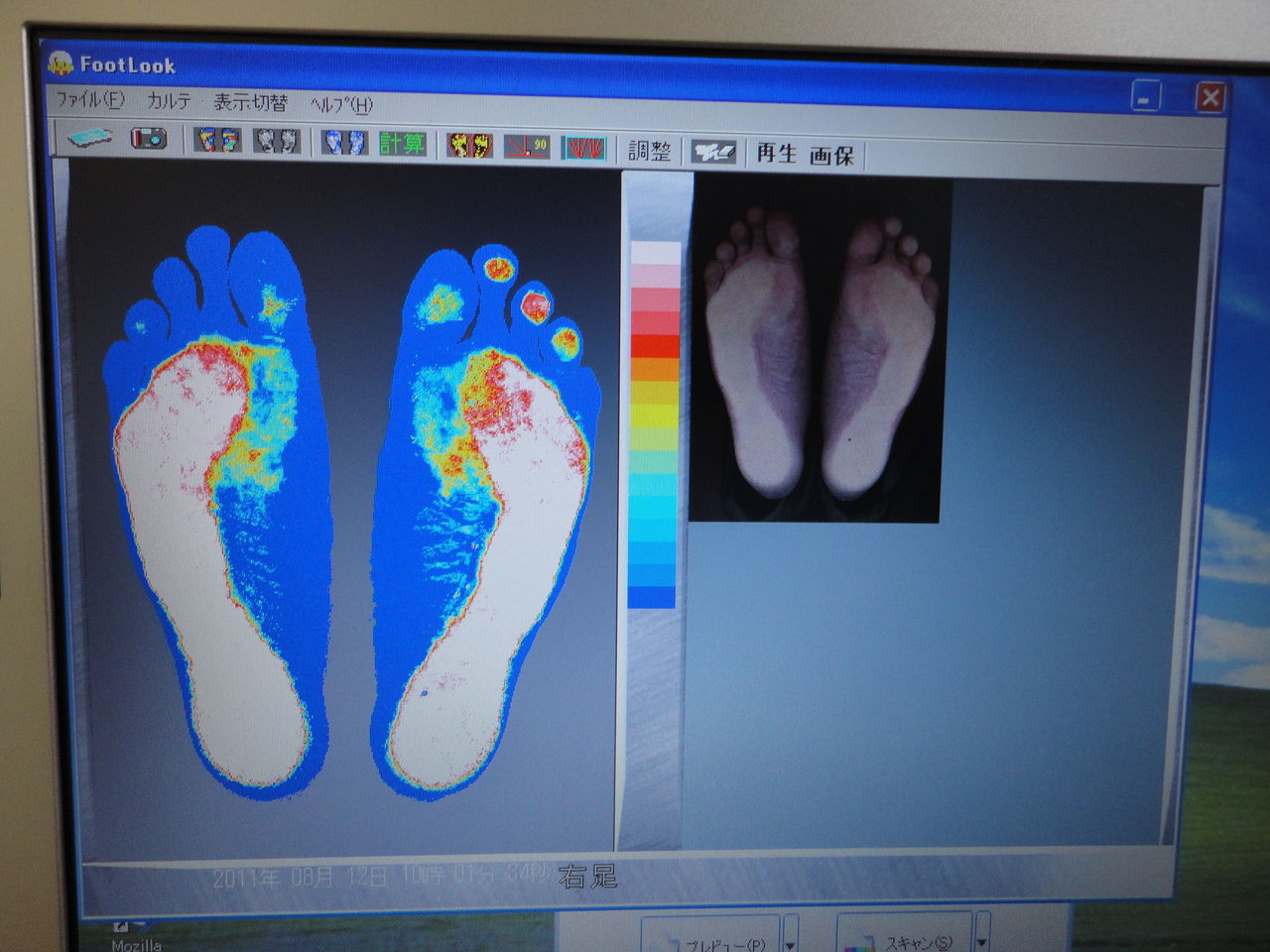Click the camera capture toolbar icon
Image resolution: width=1270 pixels, height=952 pixels.
click(149, 138)
